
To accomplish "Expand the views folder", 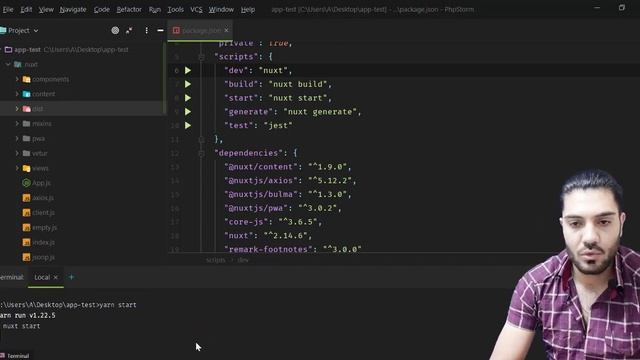I will (x=17, y=168).
